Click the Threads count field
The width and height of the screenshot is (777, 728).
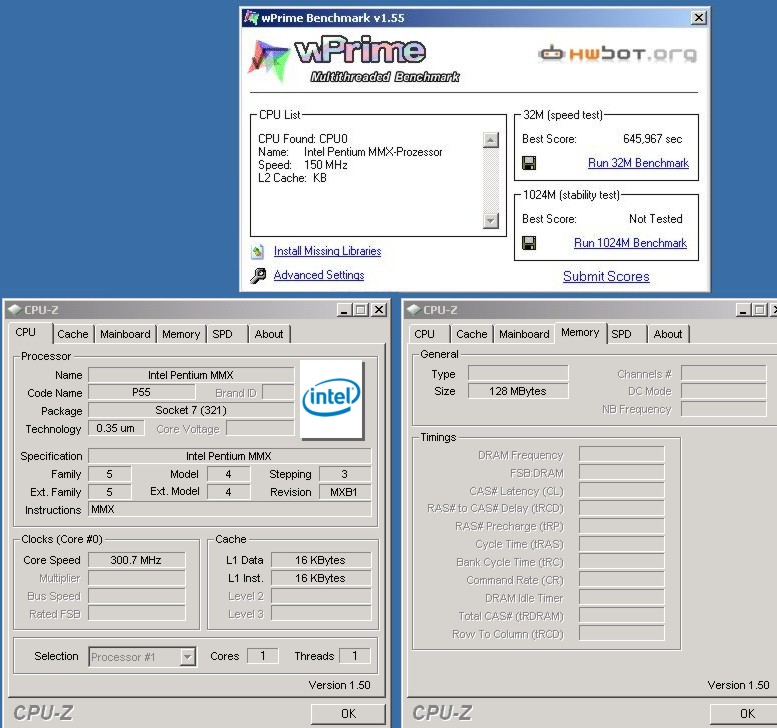[x=355, y=656]
